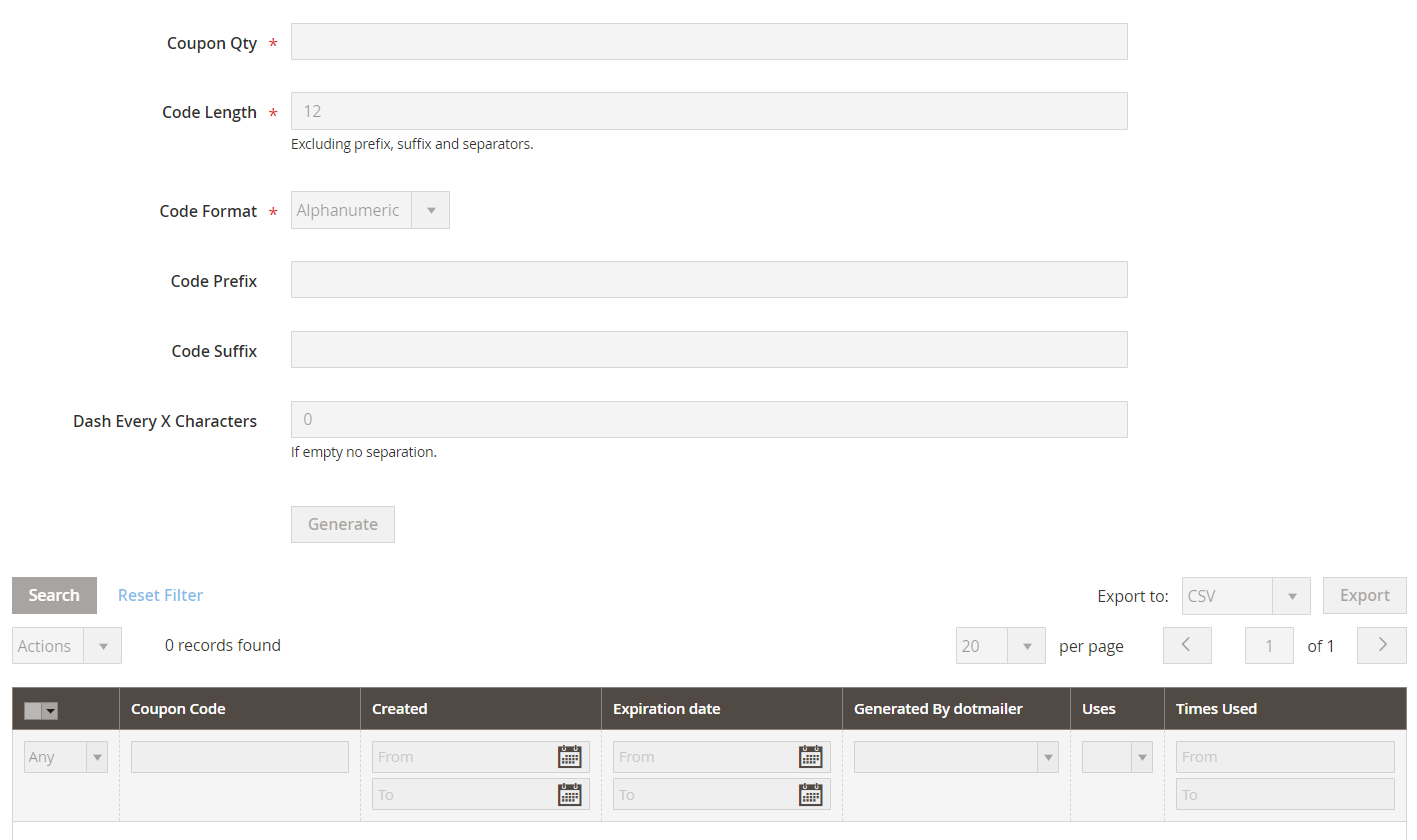Focus the Code Length field

pos(709,111)
